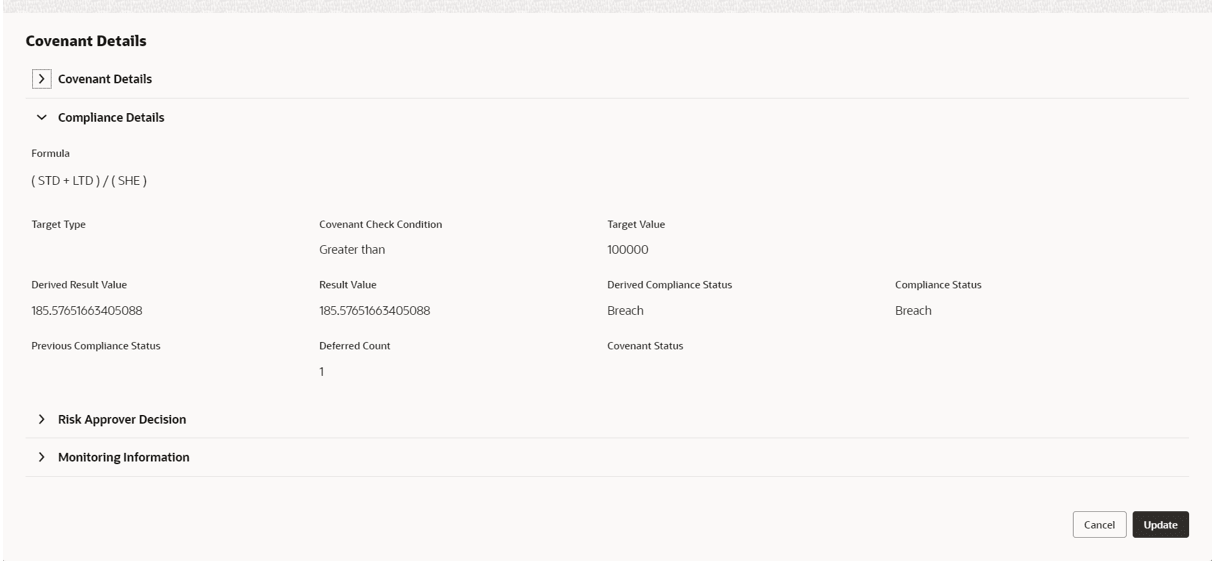Expand the Monitoring Information section
The image size is (1212, 562).
click(x=41, y=457)
